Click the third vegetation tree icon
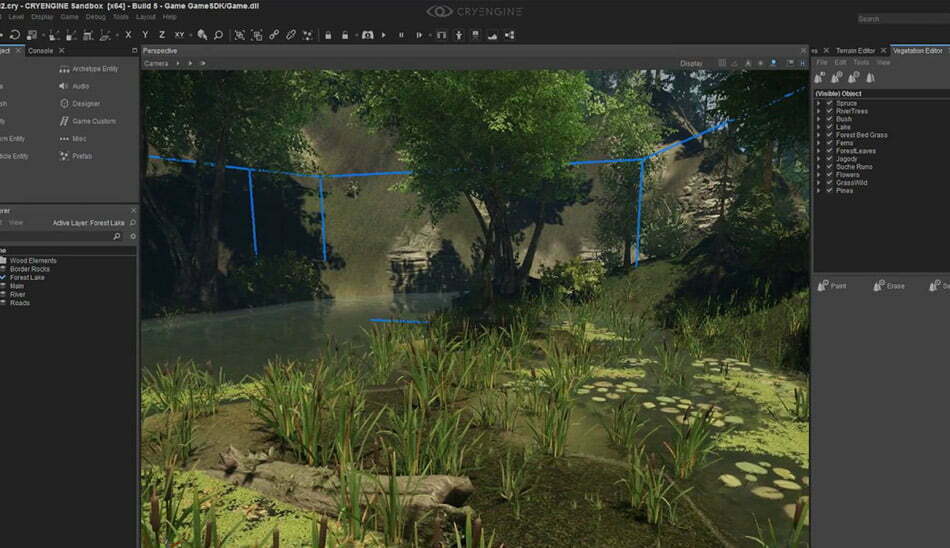The height and width of the screenshot is (548, 950). click(854, 78)
